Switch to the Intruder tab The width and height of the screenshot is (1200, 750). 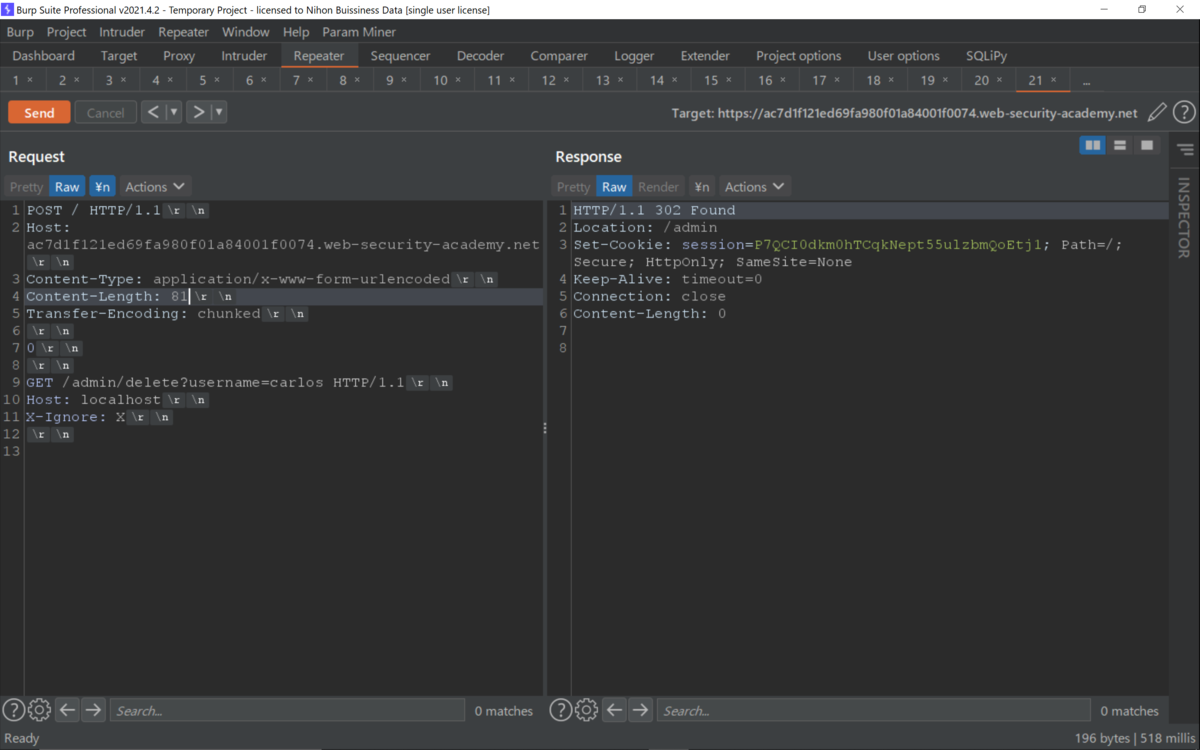(x=245, y=56)
